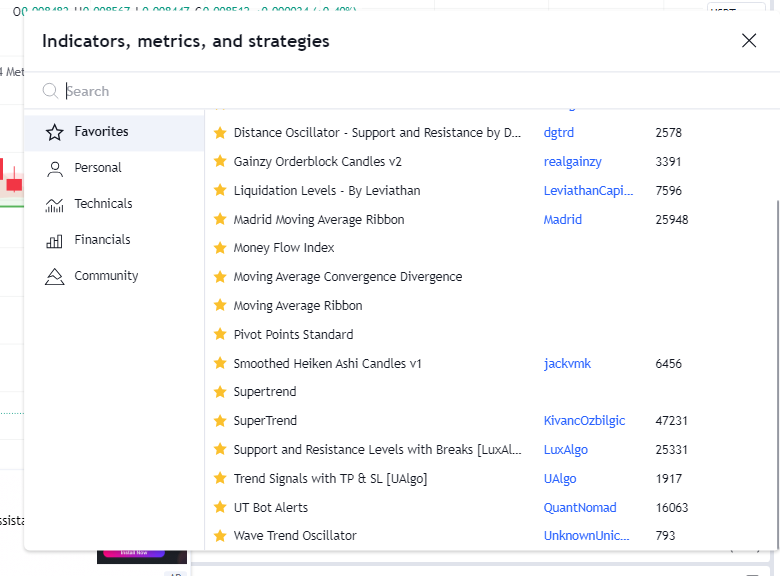Open author profile realgainzy
This screenshot has width=780, height=576.
573,162
